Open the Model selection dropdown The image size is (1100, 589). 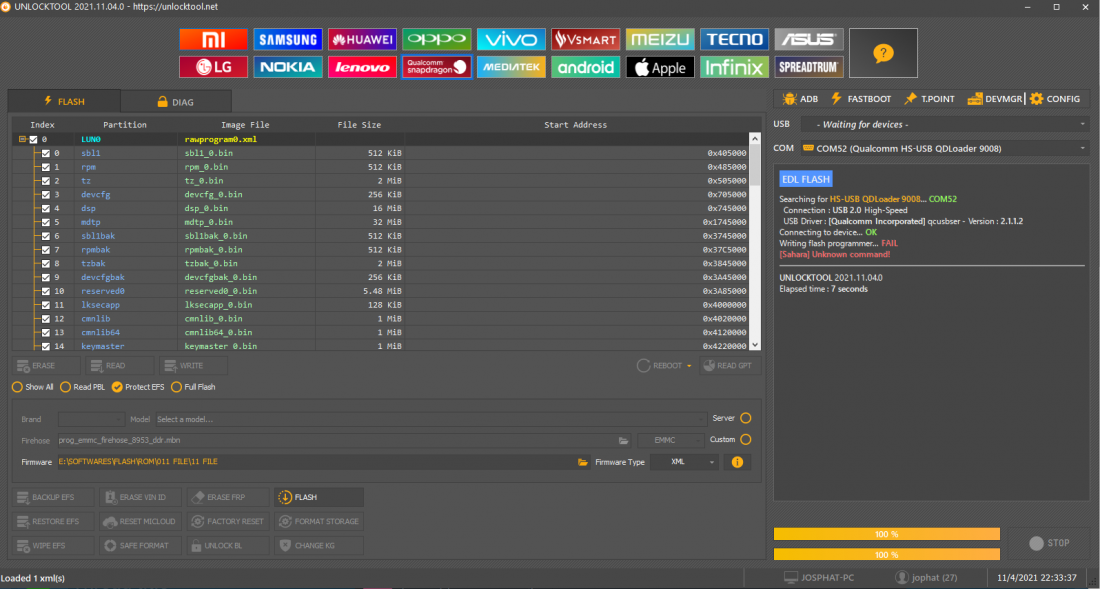[x=431, y=419]
